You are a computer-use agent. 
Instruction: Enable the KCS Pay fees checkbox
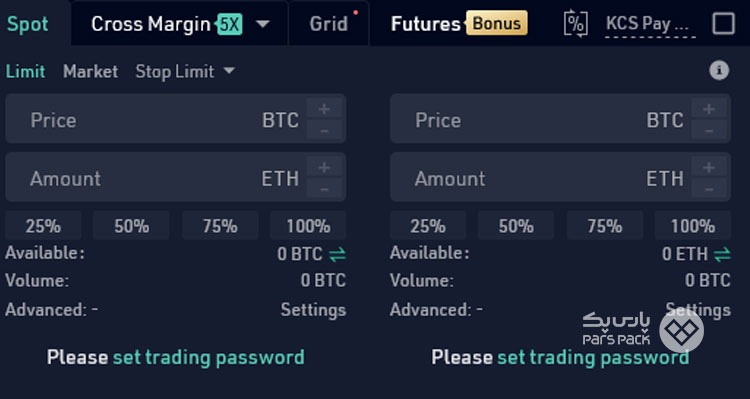click(723, 23)
